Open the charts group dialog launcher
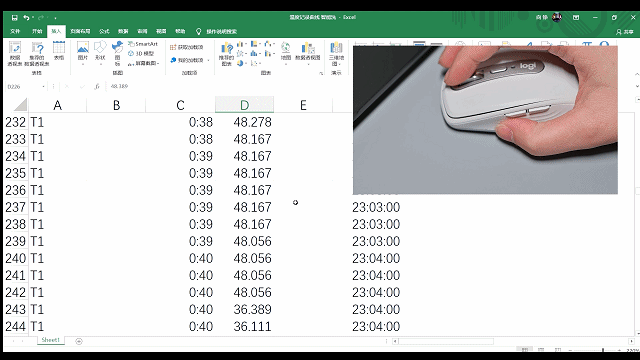640x360 pixels. tap(321, 73)
